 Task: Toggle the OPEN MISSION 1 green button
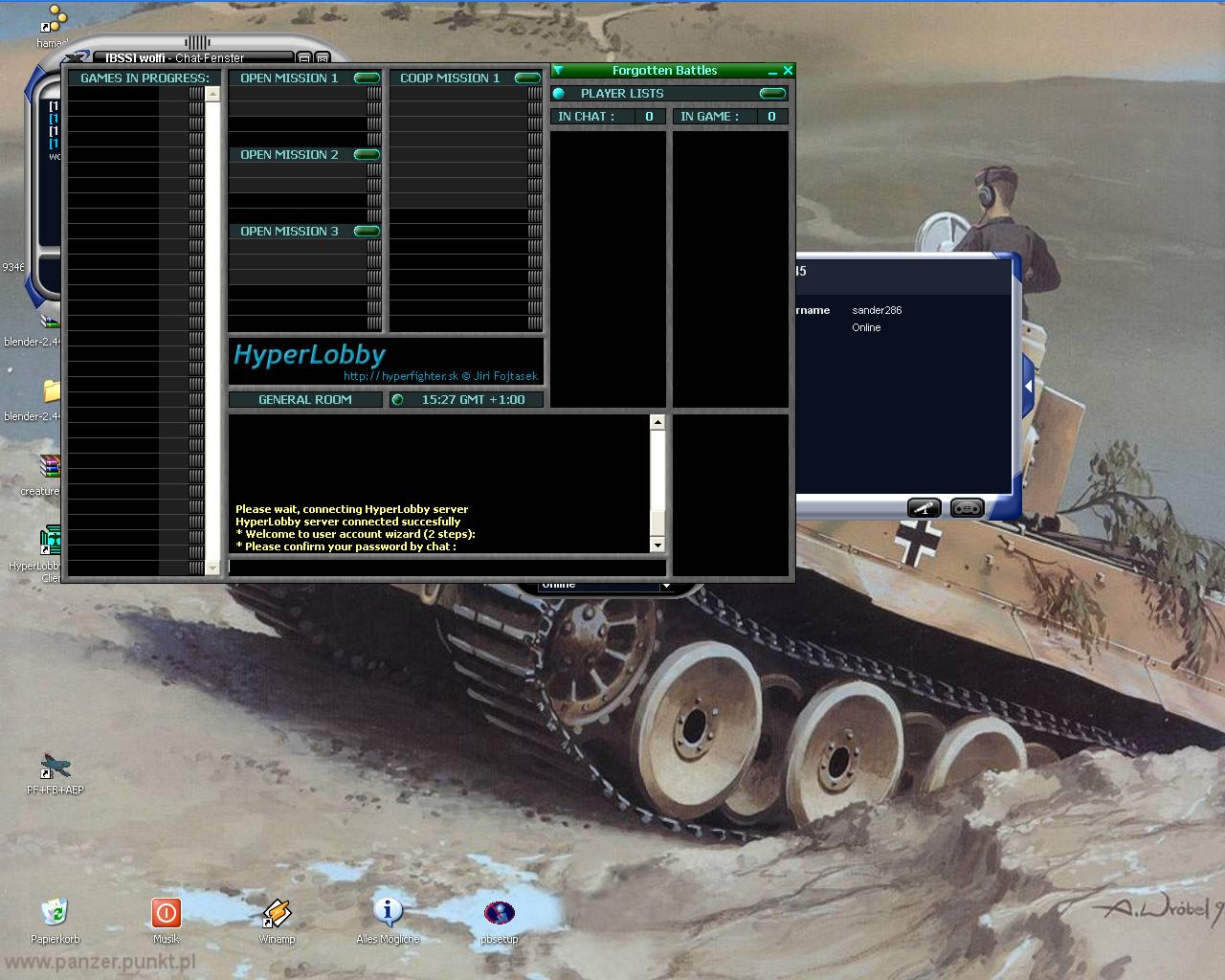(367, 78)
